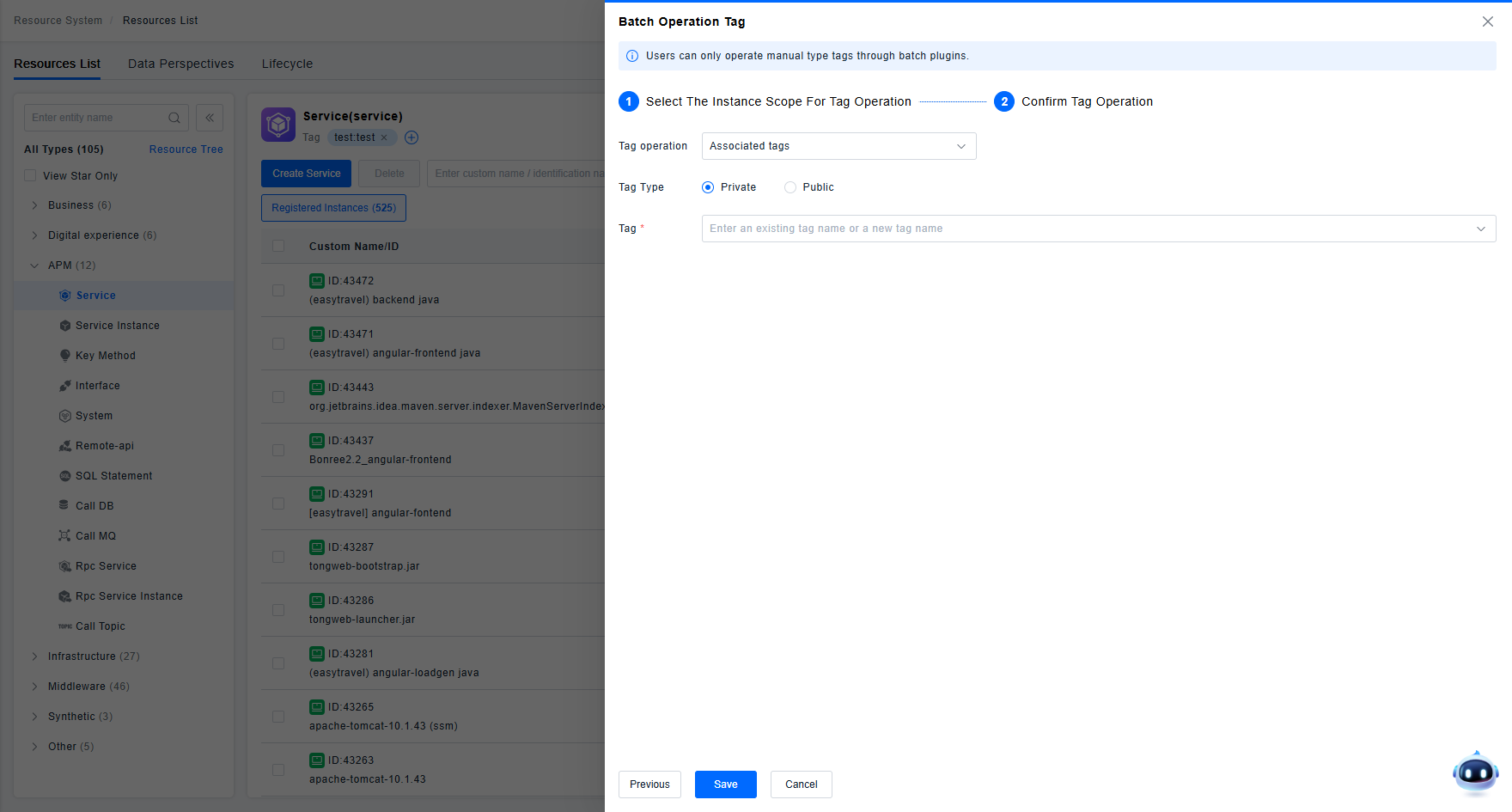This screenshot has height=812, width=1512.
Task: Open the Associated tags operation dropdown
Action: point(838,146)
